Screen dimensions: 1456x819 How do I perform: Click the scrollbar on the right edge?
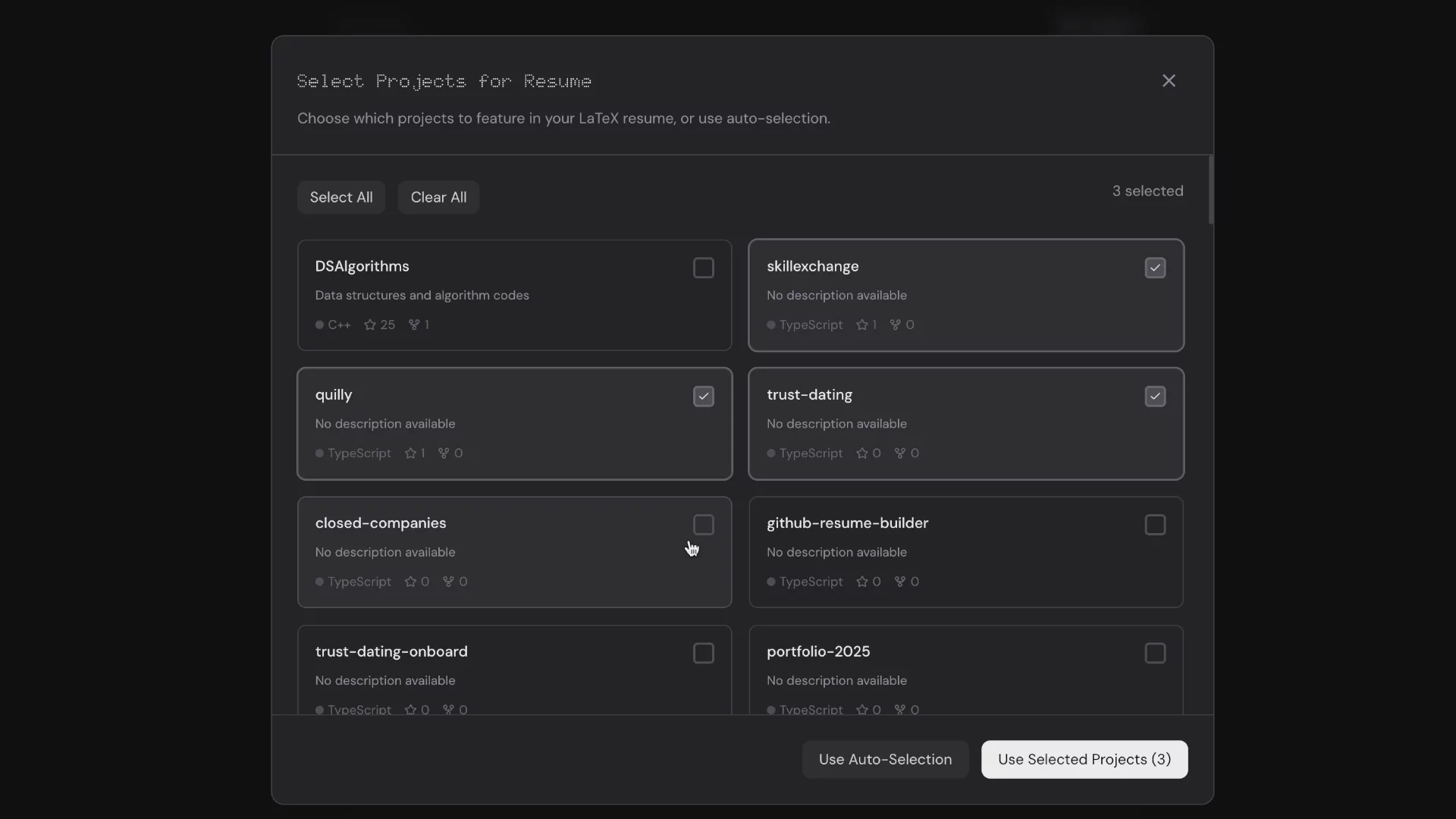(x=1210, y=190)
